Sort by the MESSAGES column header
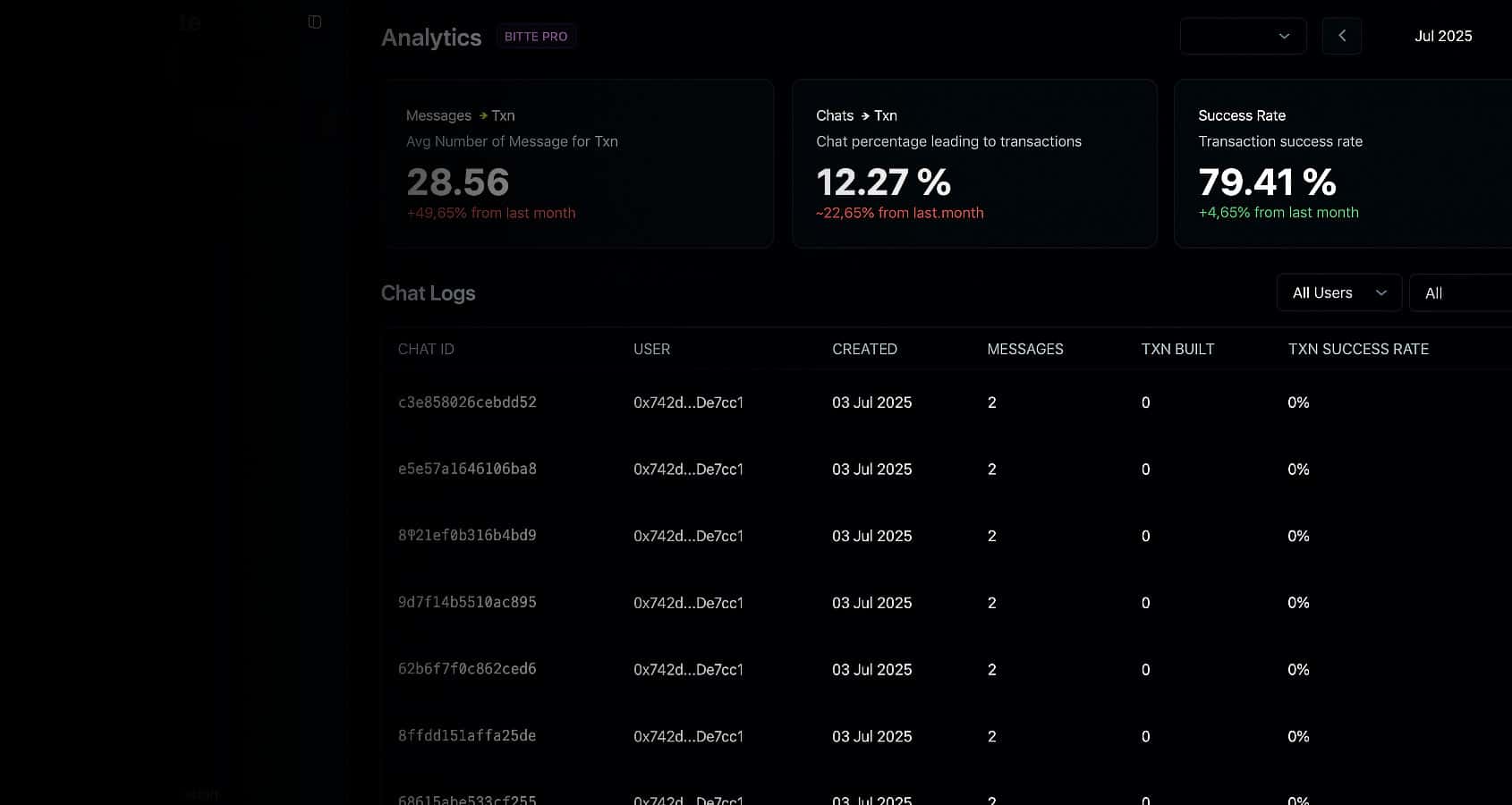1512x805 pixels. pos(1025,349)
